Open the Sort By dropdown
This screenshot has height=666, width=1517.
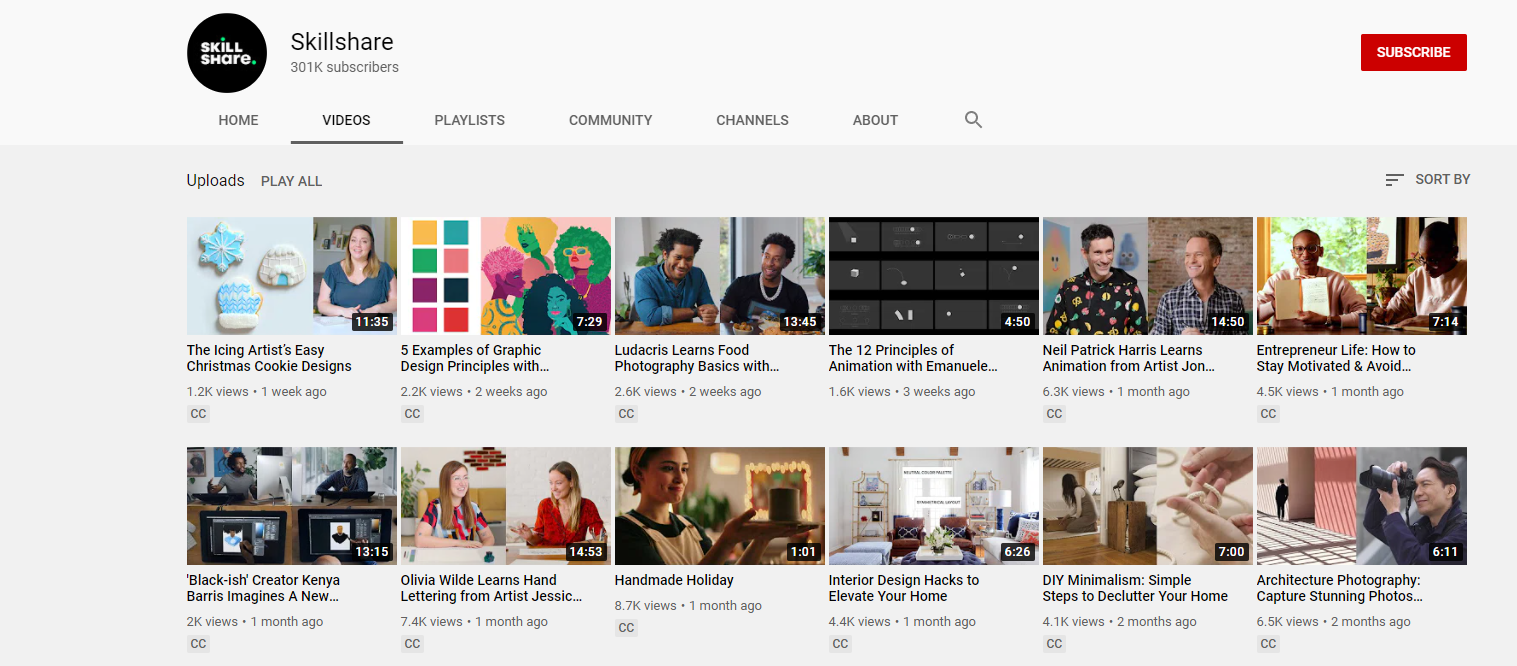coord(1427,180)
